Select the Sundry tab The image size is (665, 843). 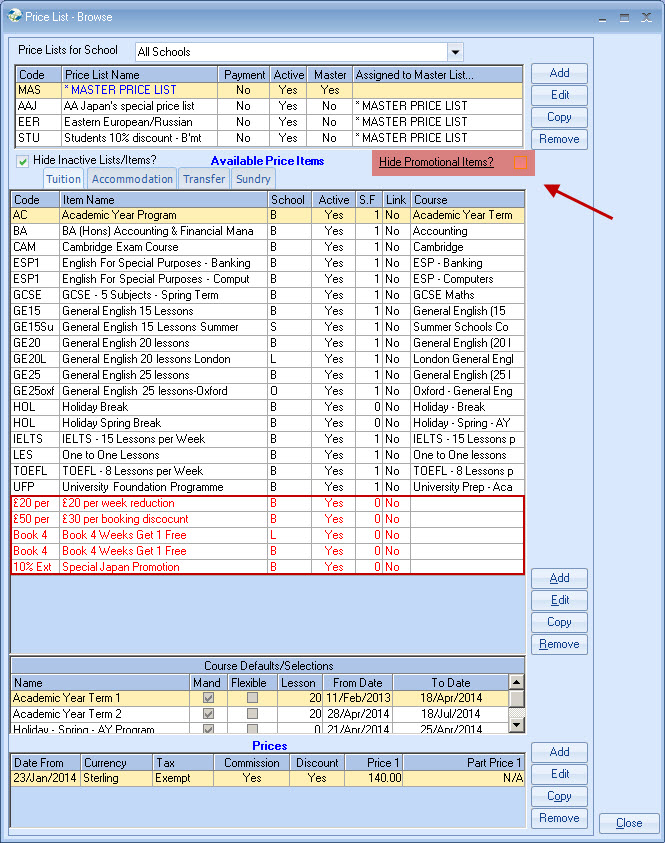pyautogui.click(x=253, y=179)
